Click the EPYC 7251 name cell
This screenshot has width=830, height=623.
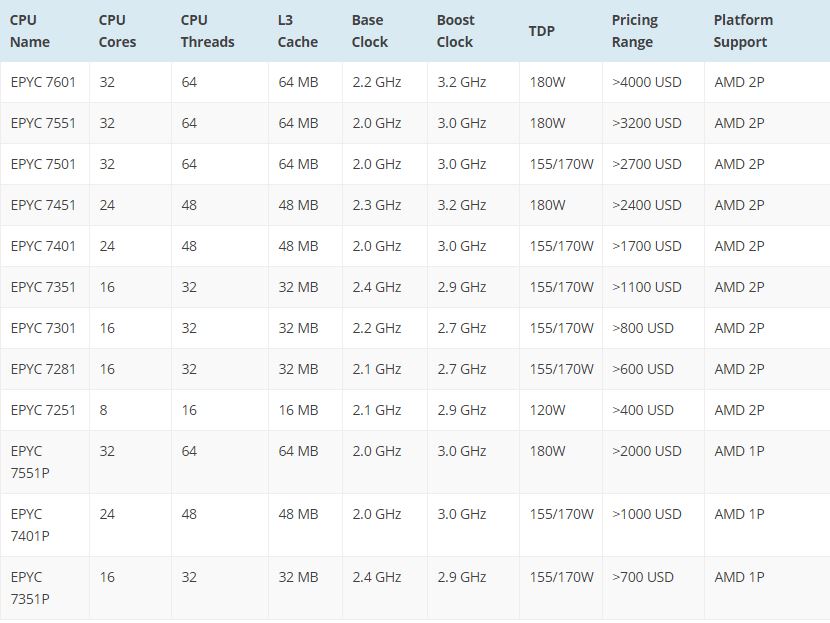pyautogui.click(x=43, y=410)
